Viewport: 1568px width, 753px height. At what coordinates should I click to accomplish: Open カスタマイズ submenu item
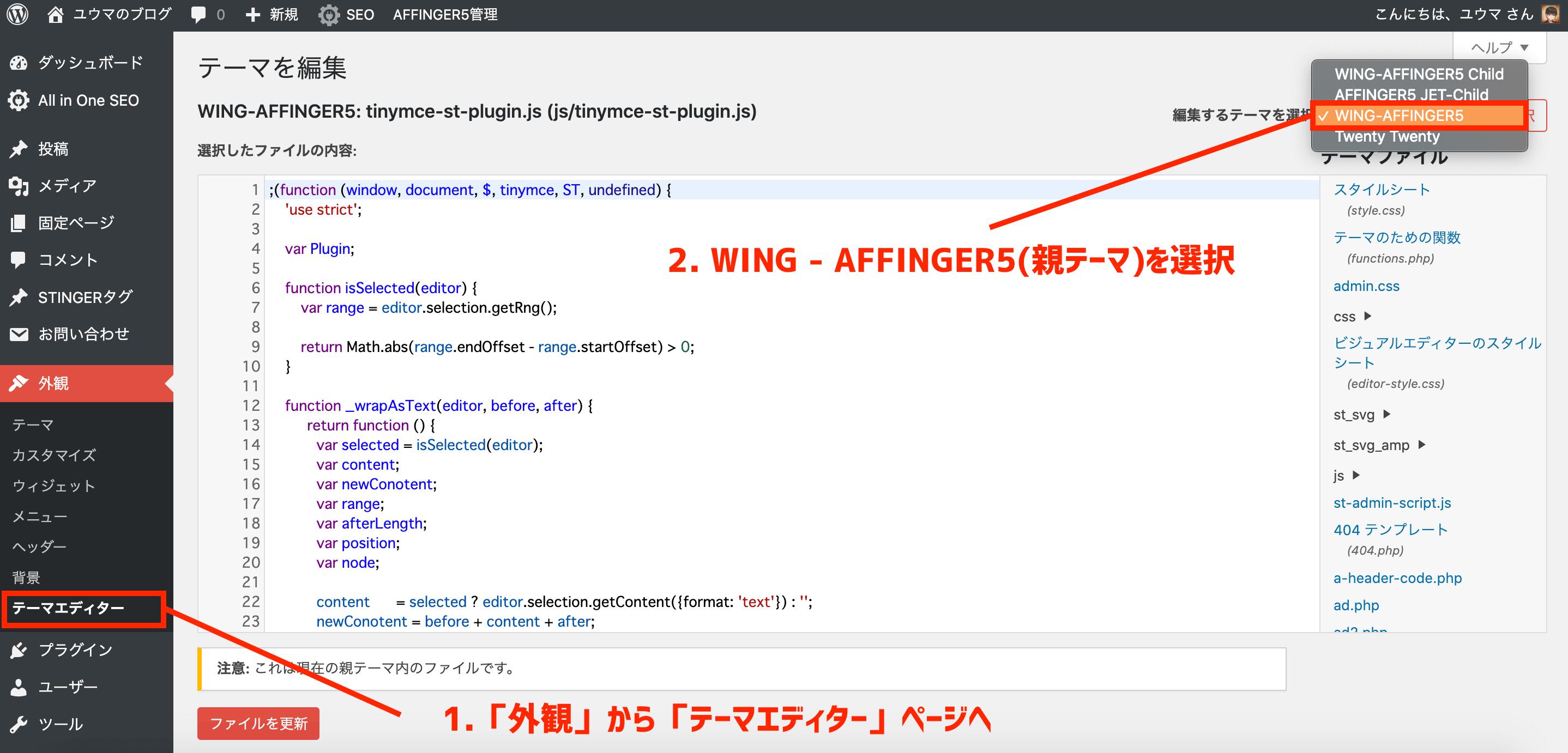(54, 455)
